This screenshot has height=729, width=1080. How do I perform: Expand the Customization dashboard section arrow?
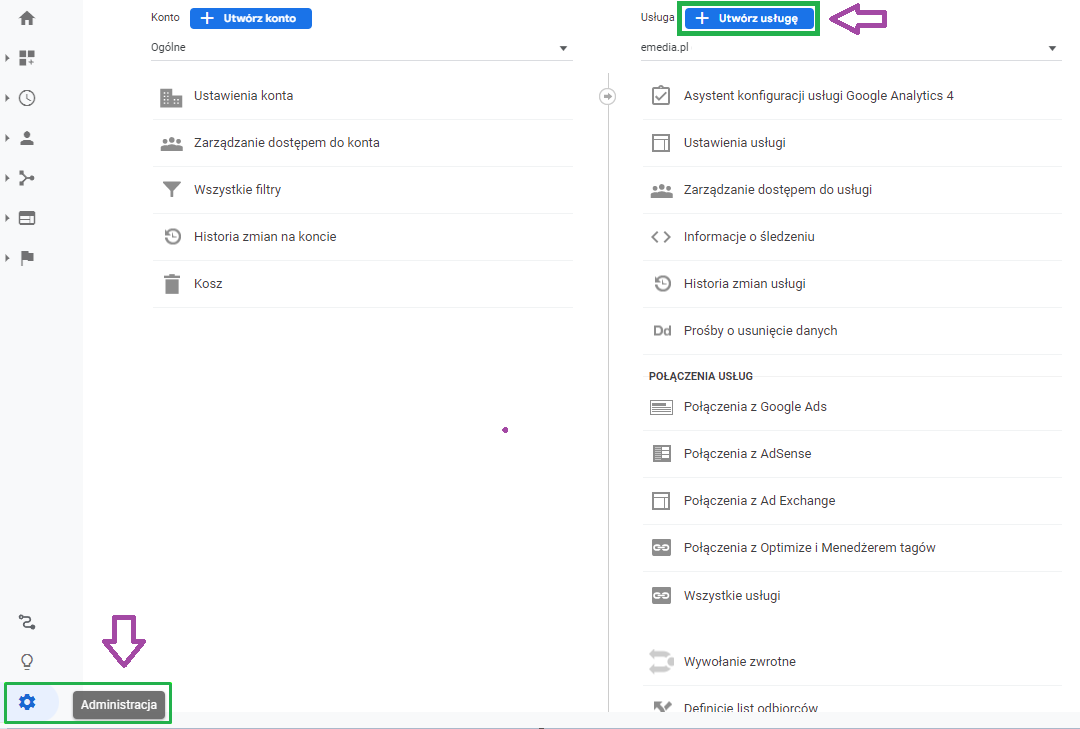pos(8,58)
